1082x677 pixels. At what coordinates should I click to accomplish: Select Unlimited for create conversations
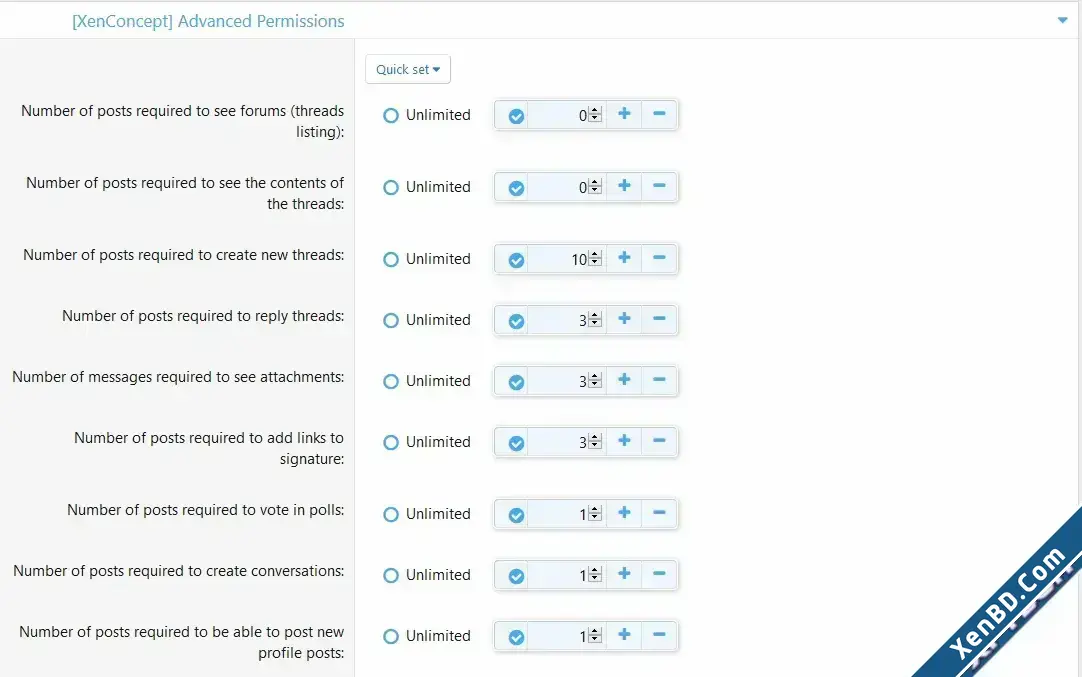click(391, 575)
